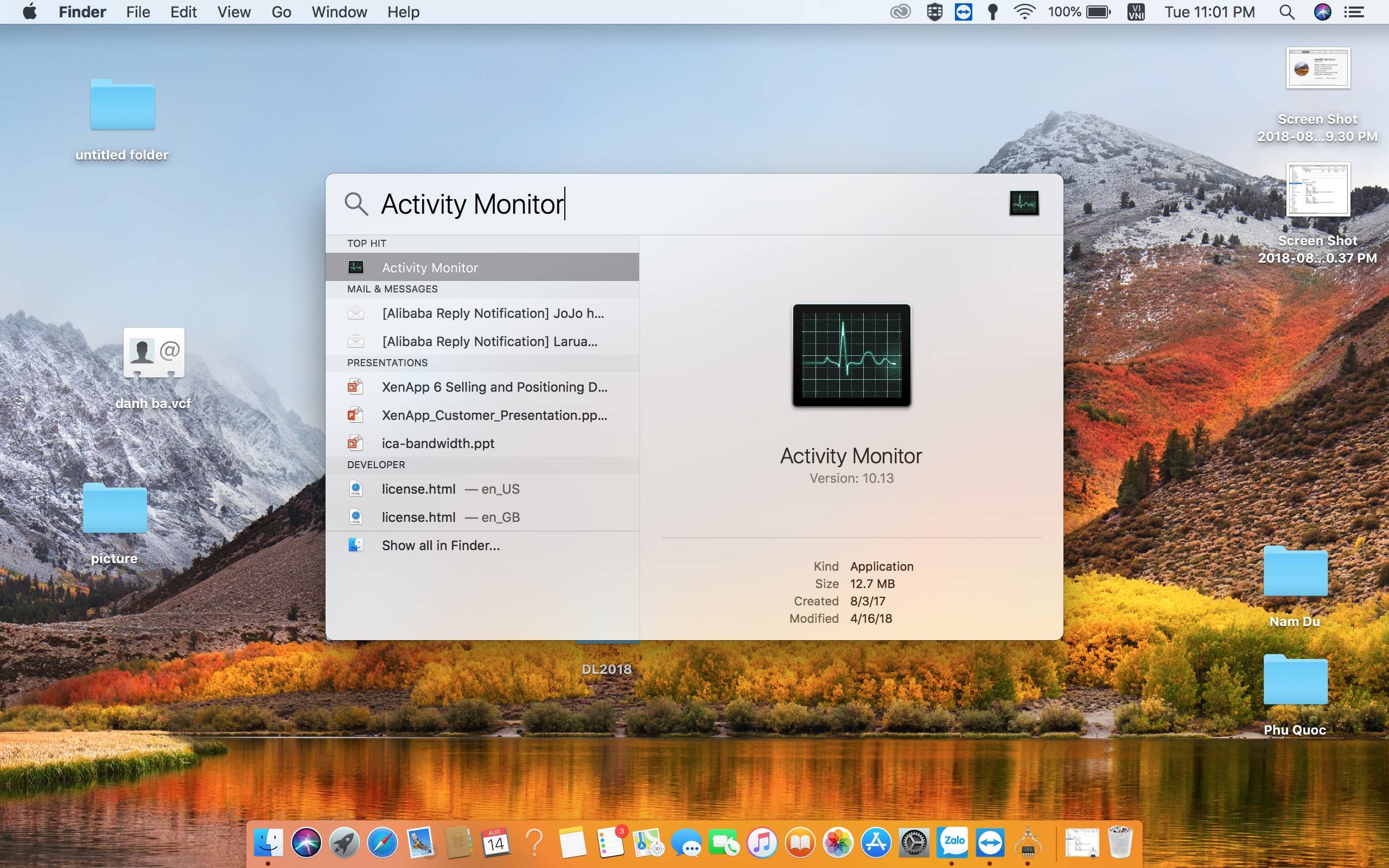Screen dimensions: 1389x868
Task: Open System Preferences gear in Dock
Action: [914, 842]
